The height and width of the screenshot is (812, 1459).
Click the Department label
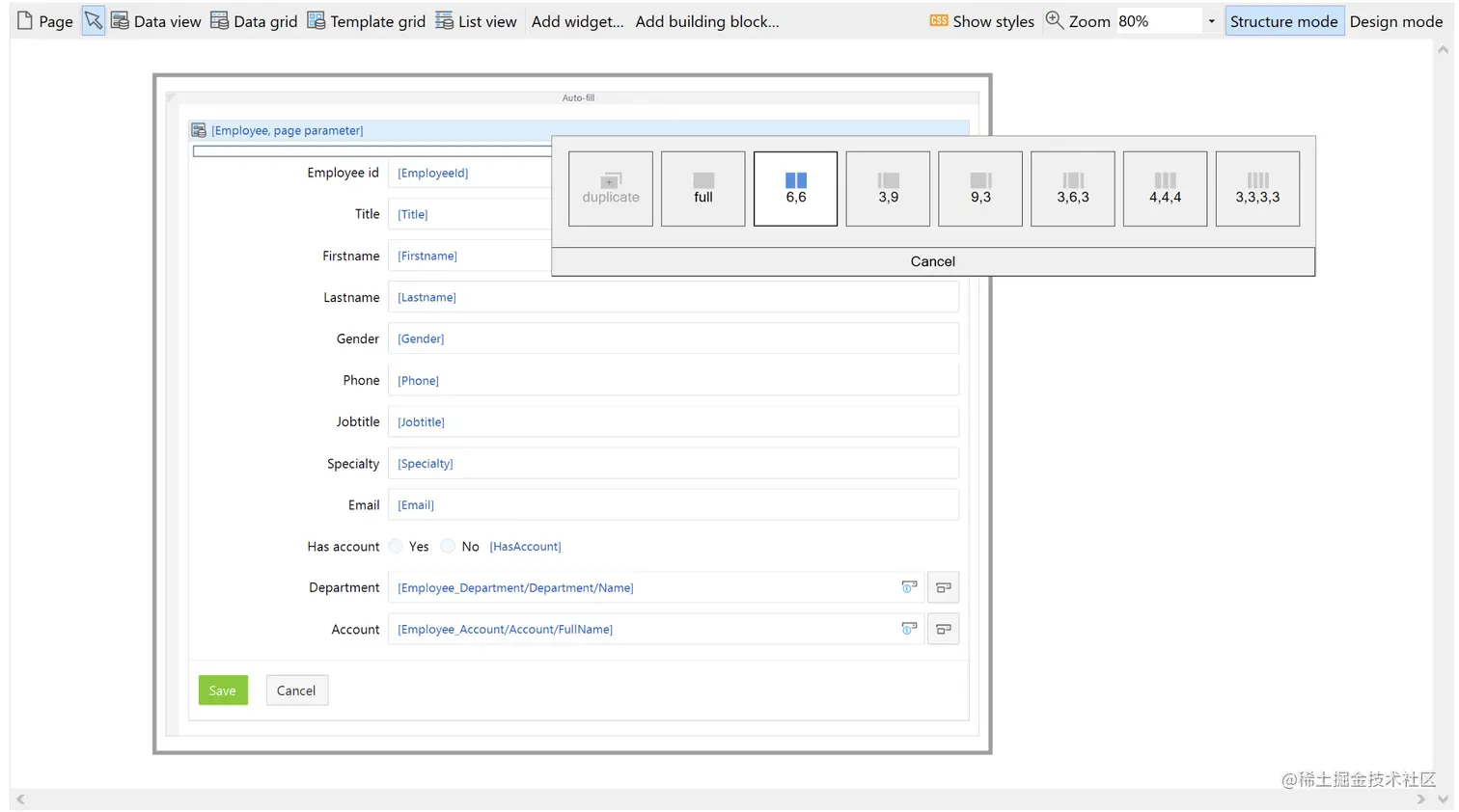coord(344,587)
